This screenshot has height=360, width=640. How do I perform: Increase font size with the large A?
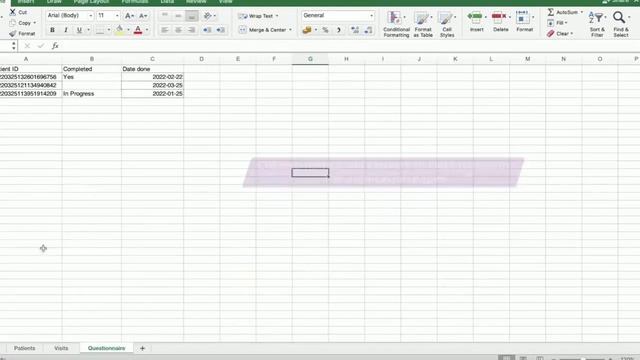point(129,16)
